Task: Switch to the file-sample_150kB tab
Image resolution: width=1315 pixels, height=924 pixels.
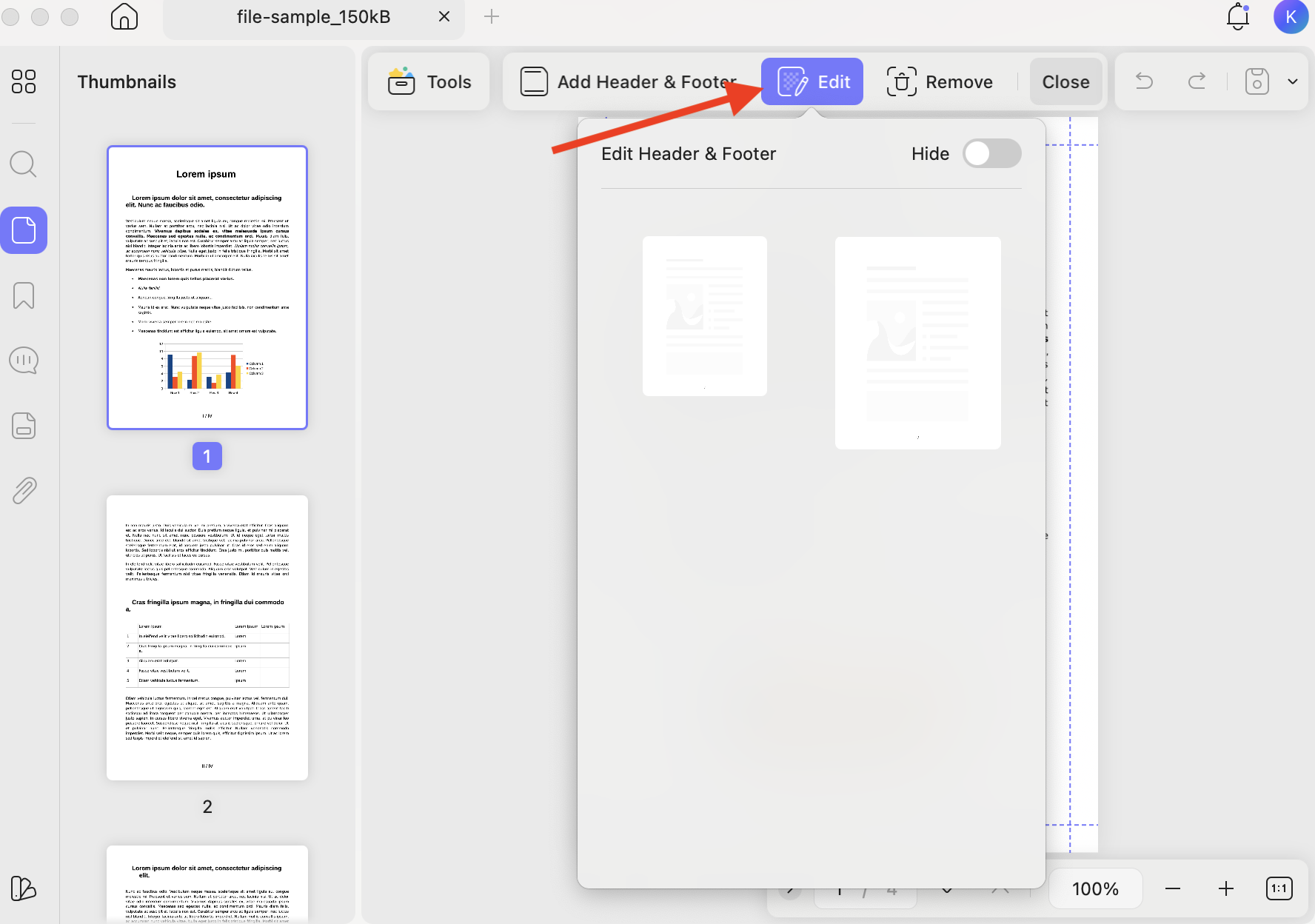Action: (x=313, y=16)
